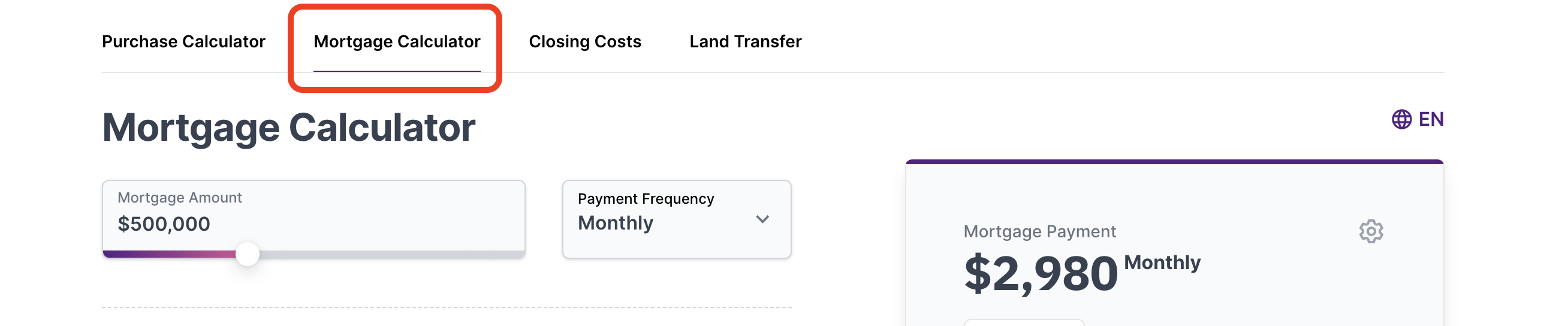1568x326 pixels.
Task: Focus the $500,000 Mortgage Amount field
Action: [313, 216]
